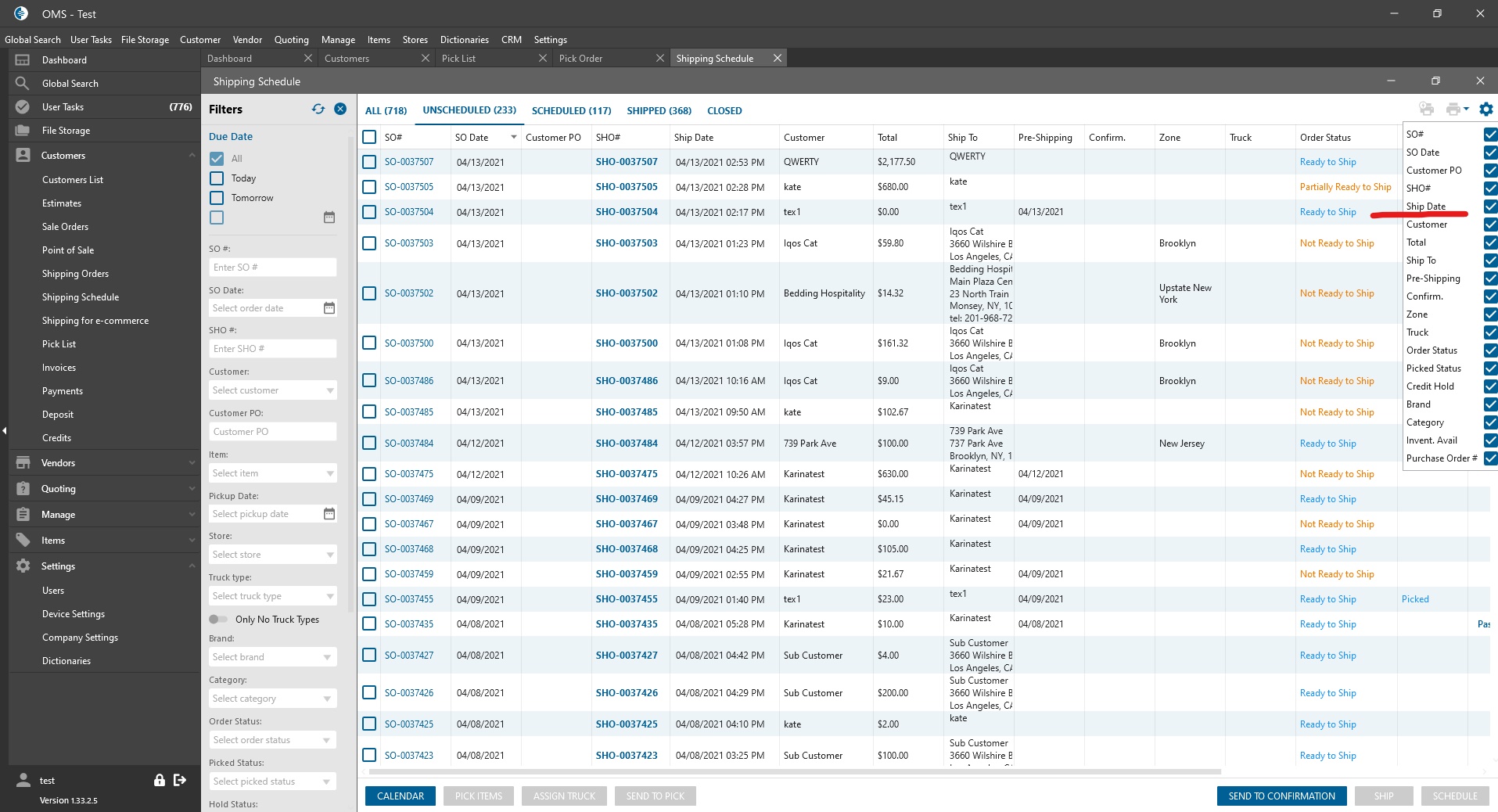Open the Pickup Date calendar icon
The height and width of the screenshot is (812, 1498).
click(329, 514)
